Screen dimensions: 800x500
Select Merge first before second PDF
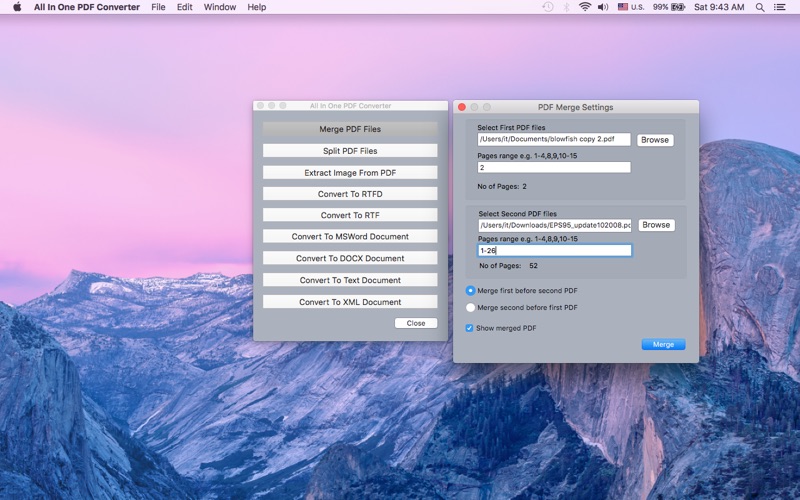point(470,290)
